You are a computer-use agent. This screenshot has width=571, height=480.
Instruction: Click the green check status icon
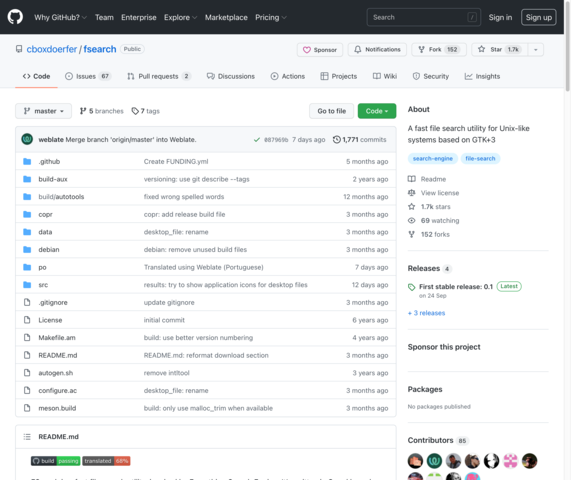click(x=257, y=139)
